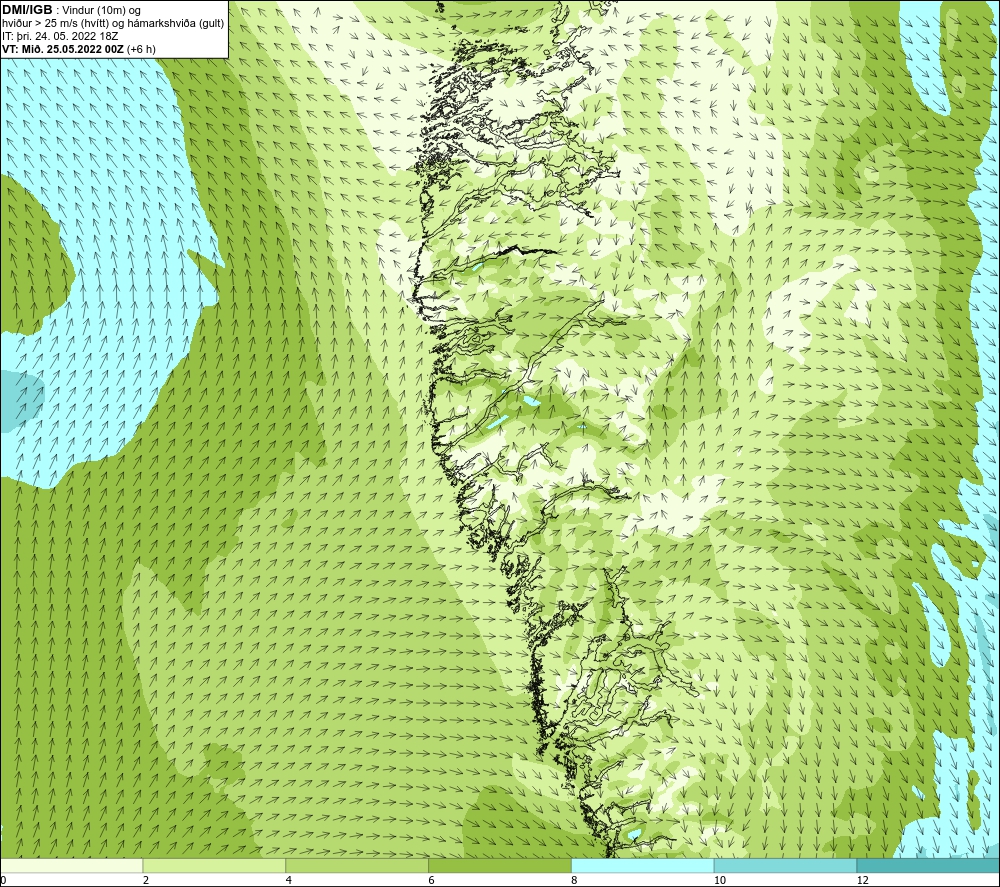Click the legend value label 2

(146, 880)
